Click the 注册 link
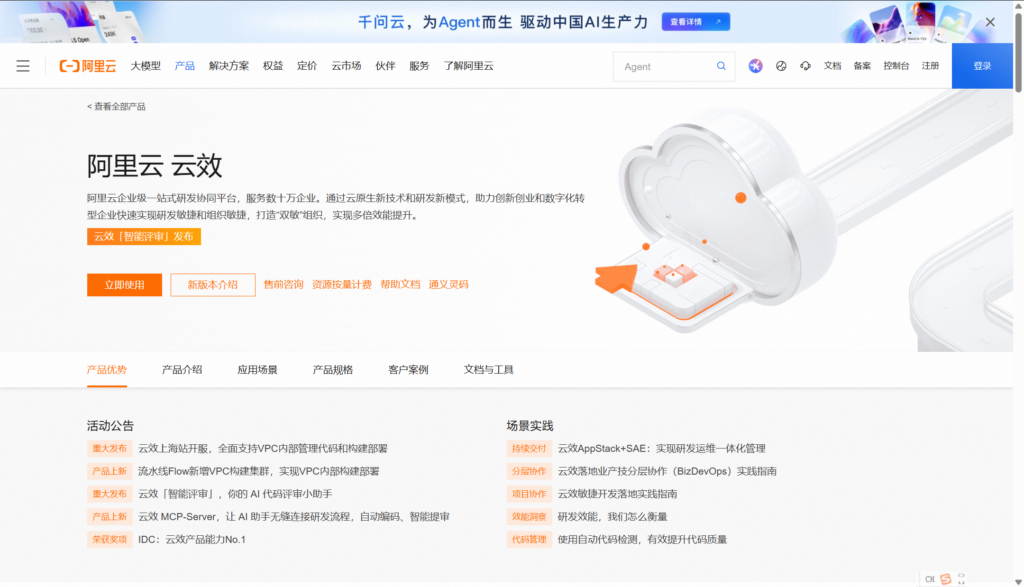 (x=930, y=66)
